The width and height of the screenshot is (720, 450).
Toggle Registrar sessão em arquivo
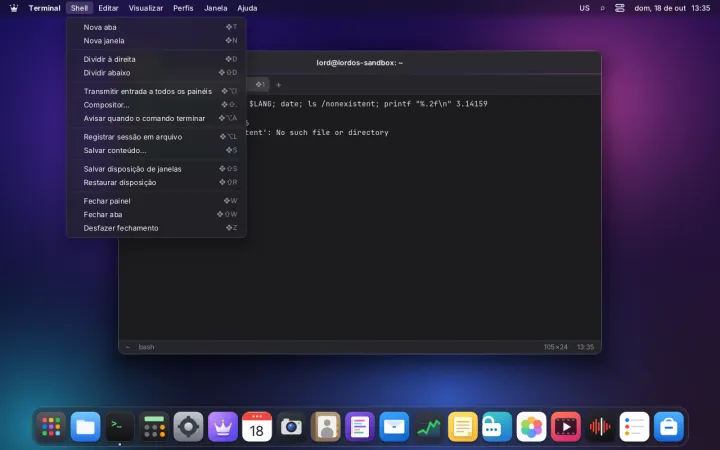point(157,137)
